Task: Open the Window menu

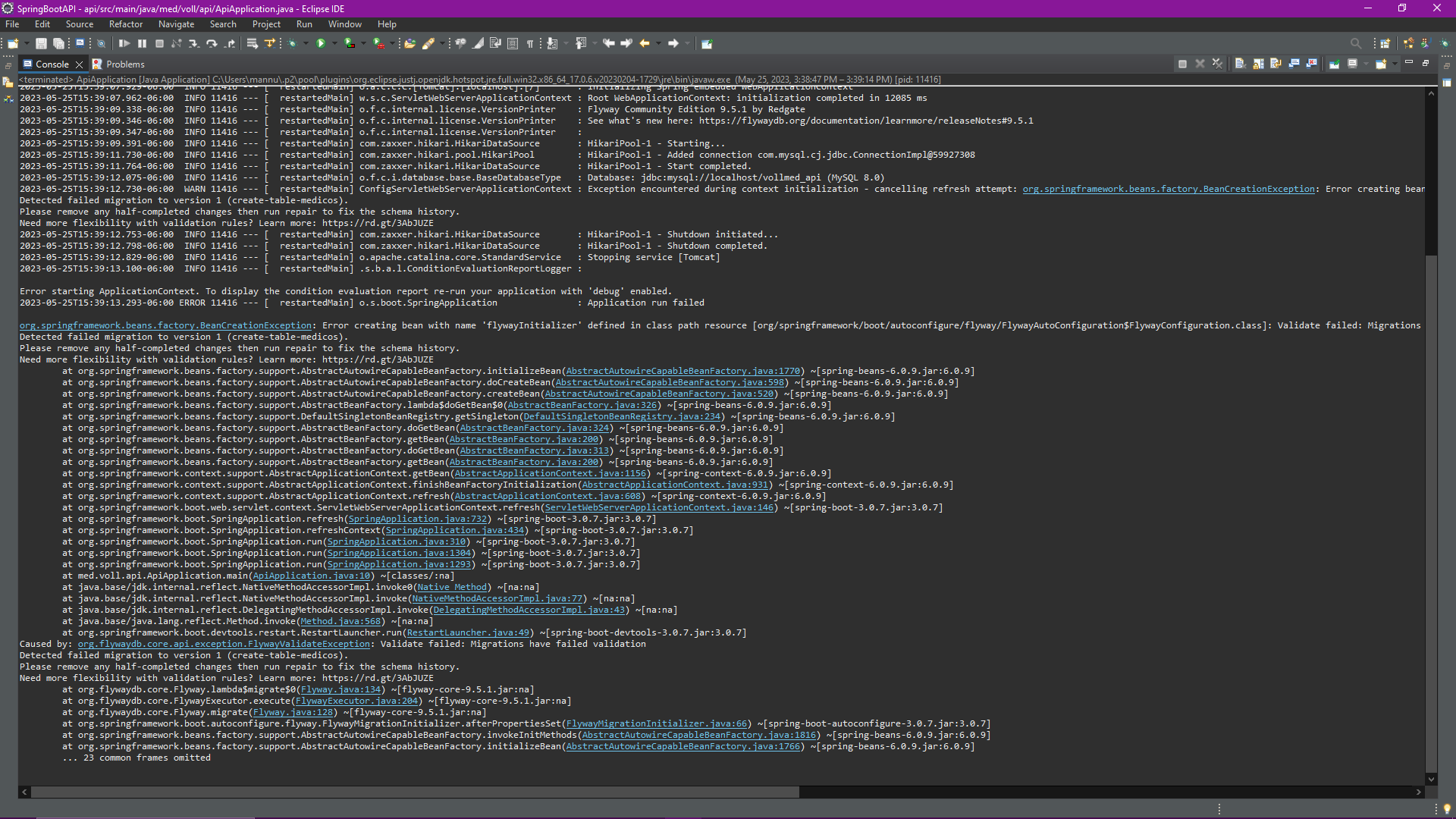Action: 345,24
